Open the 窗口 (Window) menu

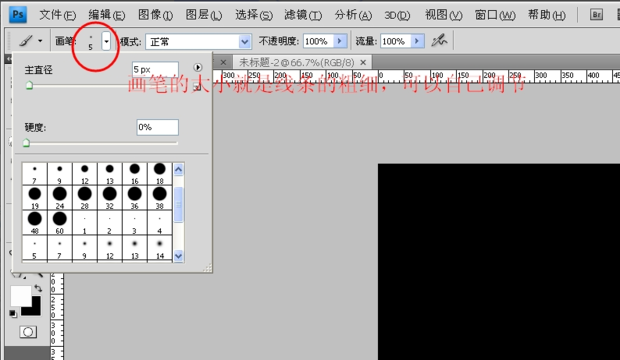[495, 15]
